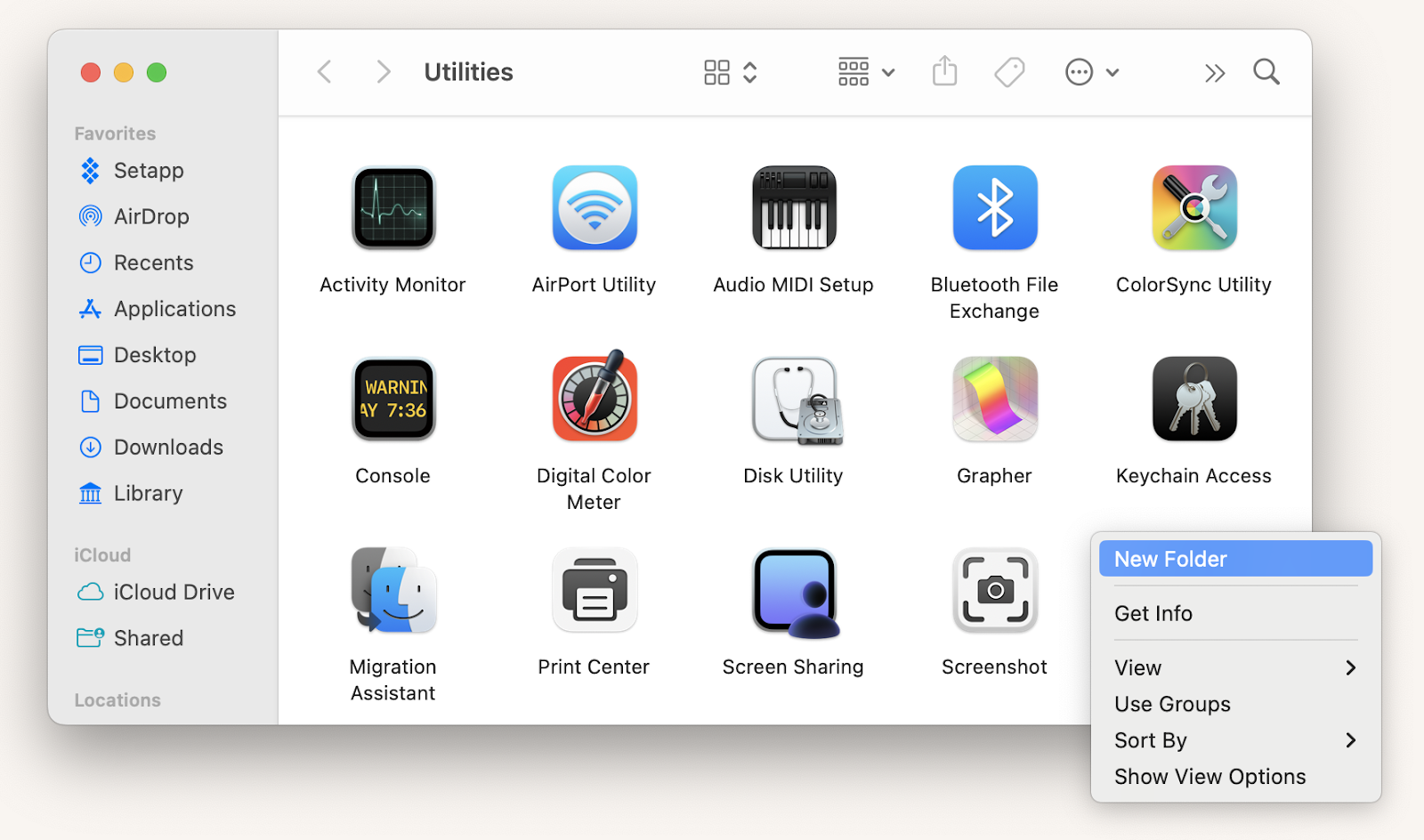Screen dimensions: 1424x840
Task: Launch Keychain Access
Action: point(1193,399)
